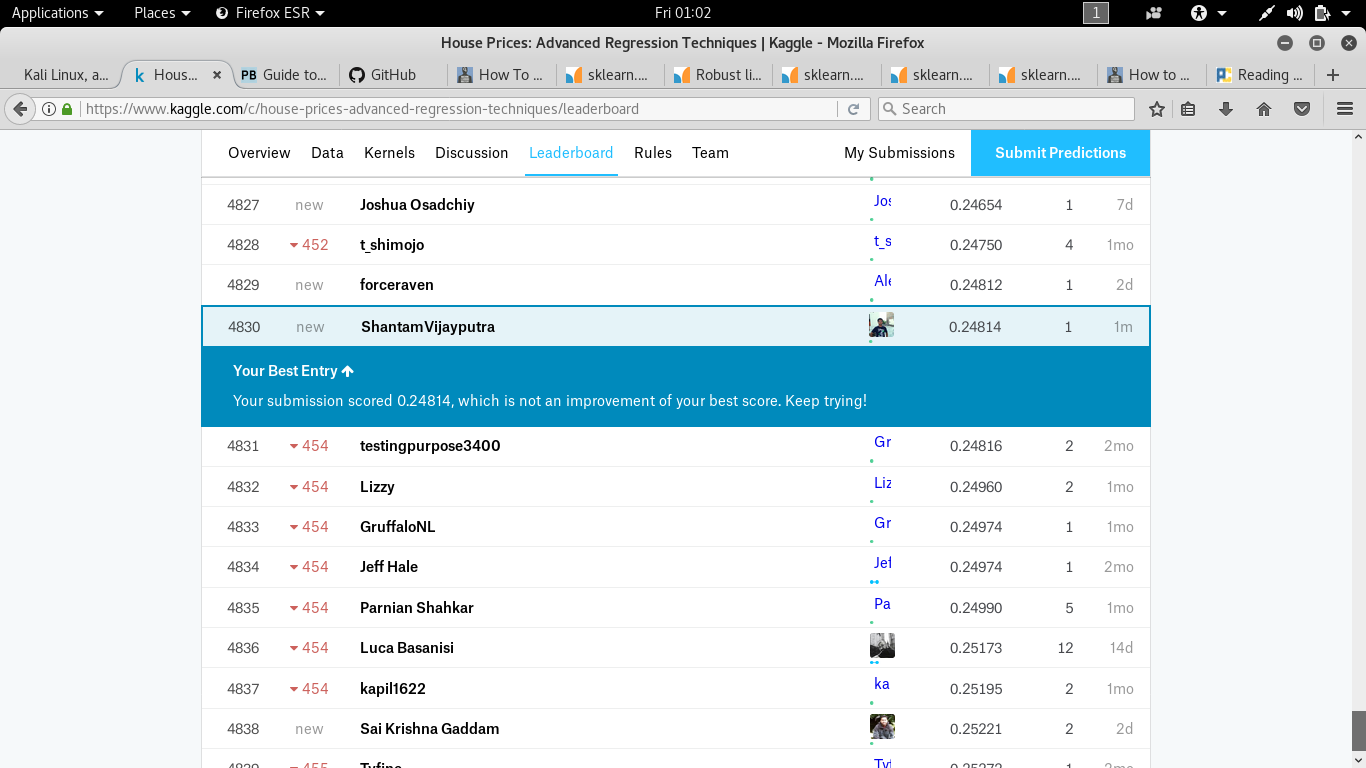
Task: Click Your Best Entry heading text
Action: click(285, 371)
